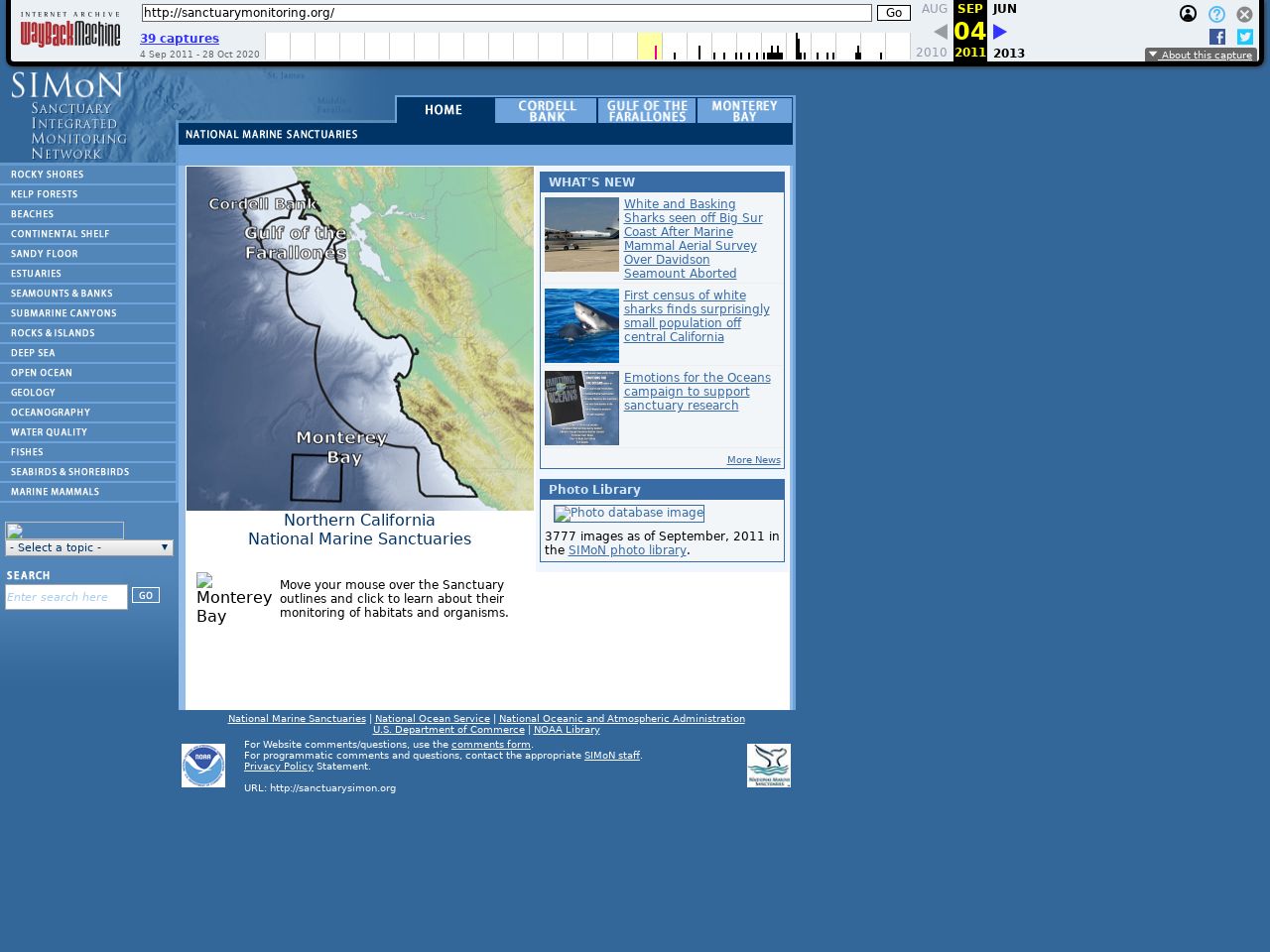Screen dimensions: 1270x952
Task: Click the site search input field
Action: [66, 597]
